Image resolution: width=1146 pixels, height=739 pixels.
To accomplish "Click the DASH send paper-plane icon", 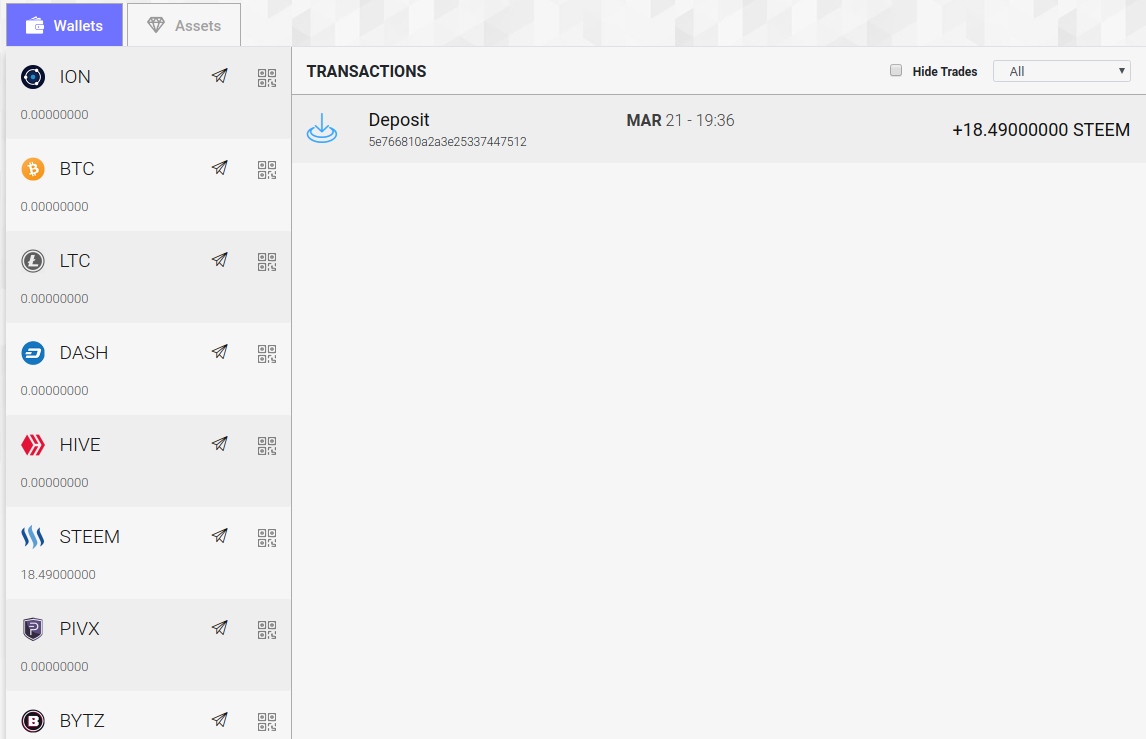I will click(x=219, y=352).
